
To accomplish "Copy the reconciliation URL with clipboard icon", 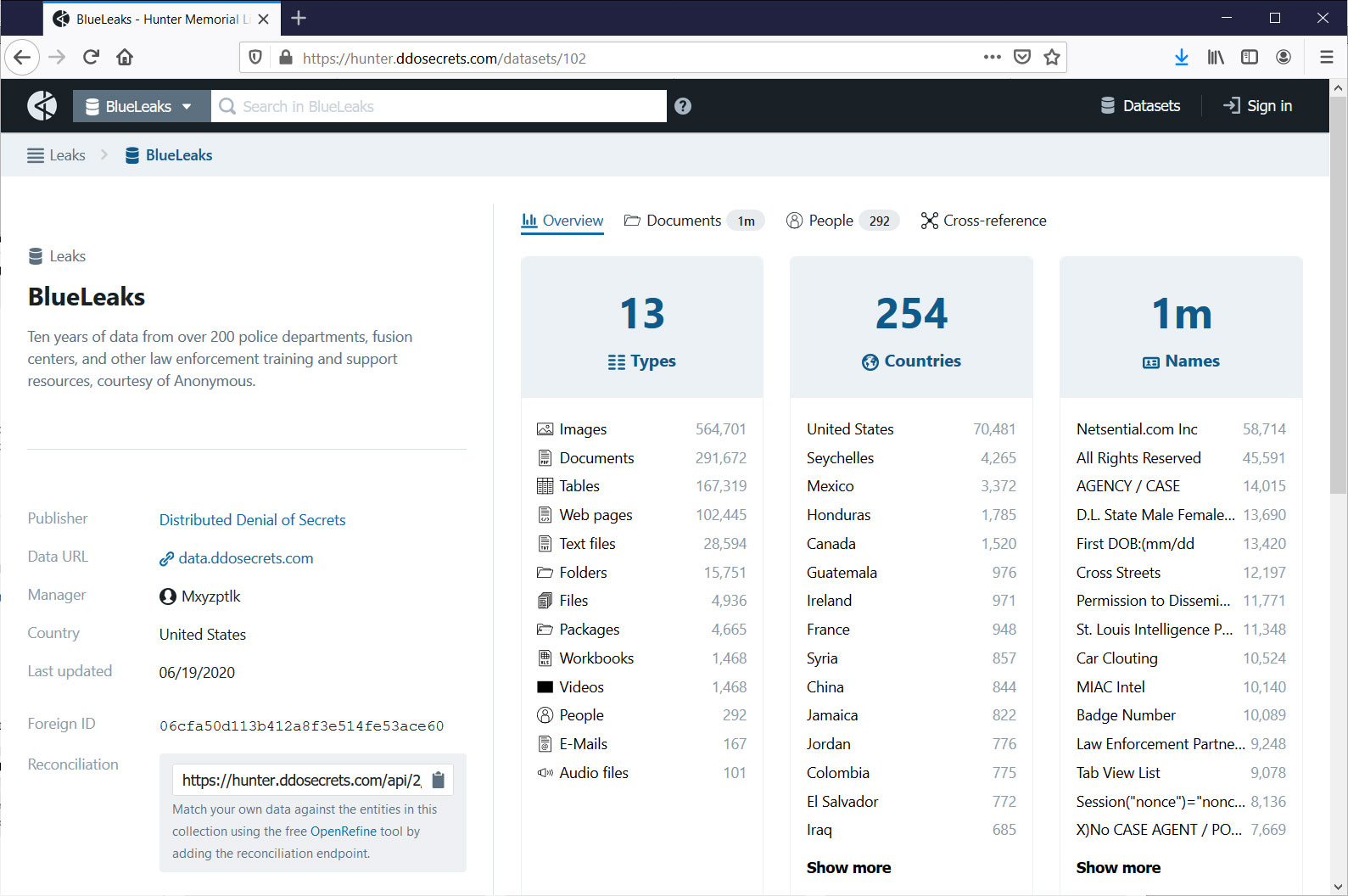I will (x=439, y=780).
